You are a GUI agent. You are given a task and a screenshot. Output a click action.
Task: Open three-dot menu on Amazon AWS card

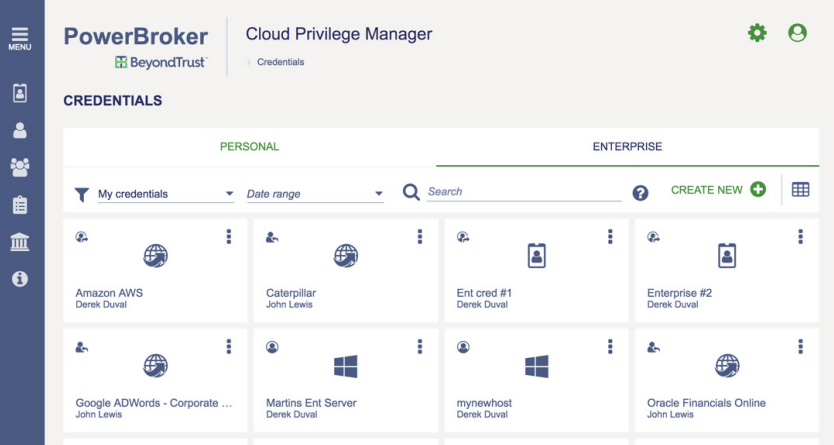click(x=229, y=237)
